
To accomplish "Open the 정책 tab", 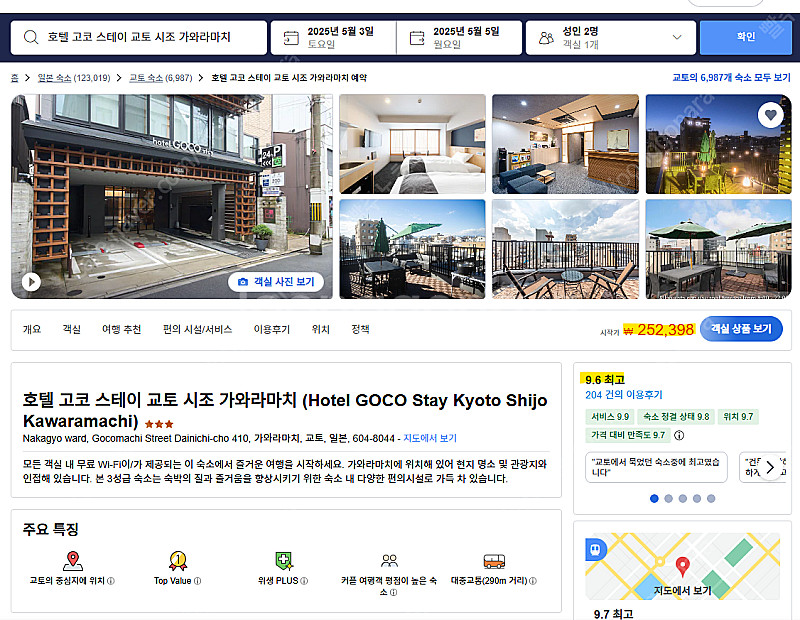I will 360,330.
